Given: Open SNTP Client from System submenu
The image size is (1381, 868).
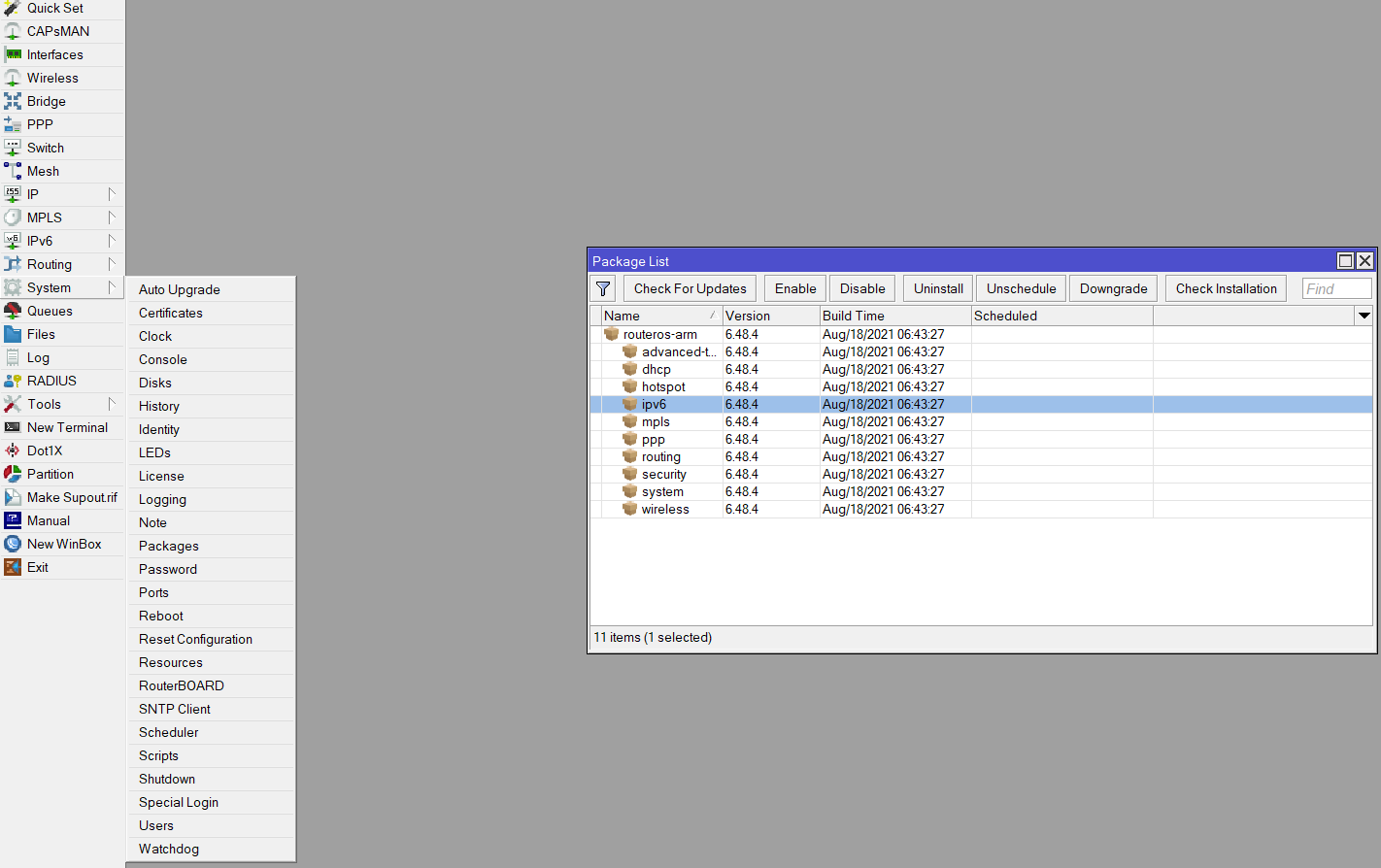Looking at the screenshot, I should (211, 709).
